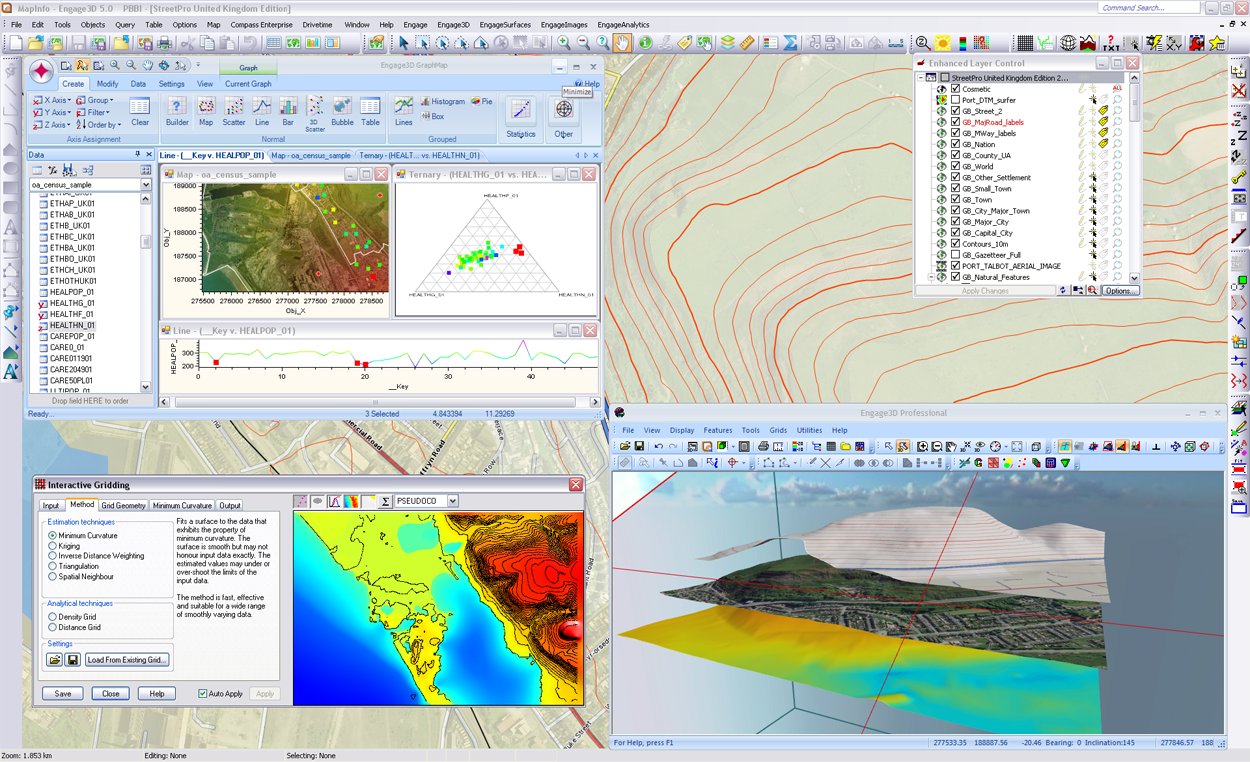1250x762 pixels.
Task: Select the pan hand tool in main toolbar
Action: (x=623, y=43)
